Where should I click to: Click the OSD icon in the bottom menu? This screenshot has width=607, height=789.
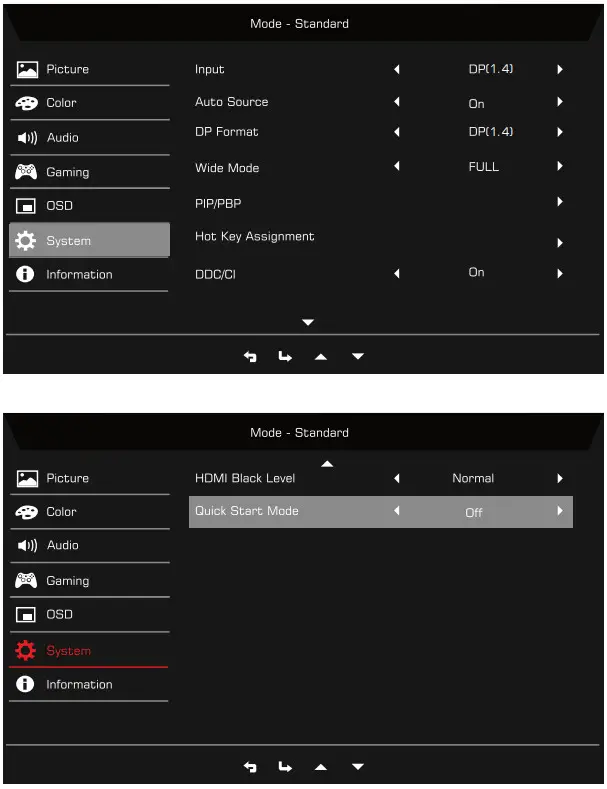(x=26, y=615)
